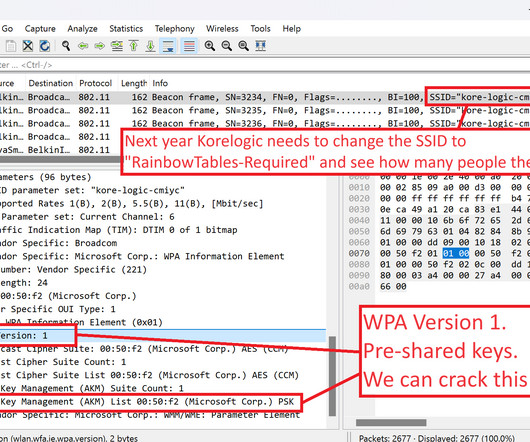
Task: Click the hex pane horizontal scrollbar
Action: 391,422
